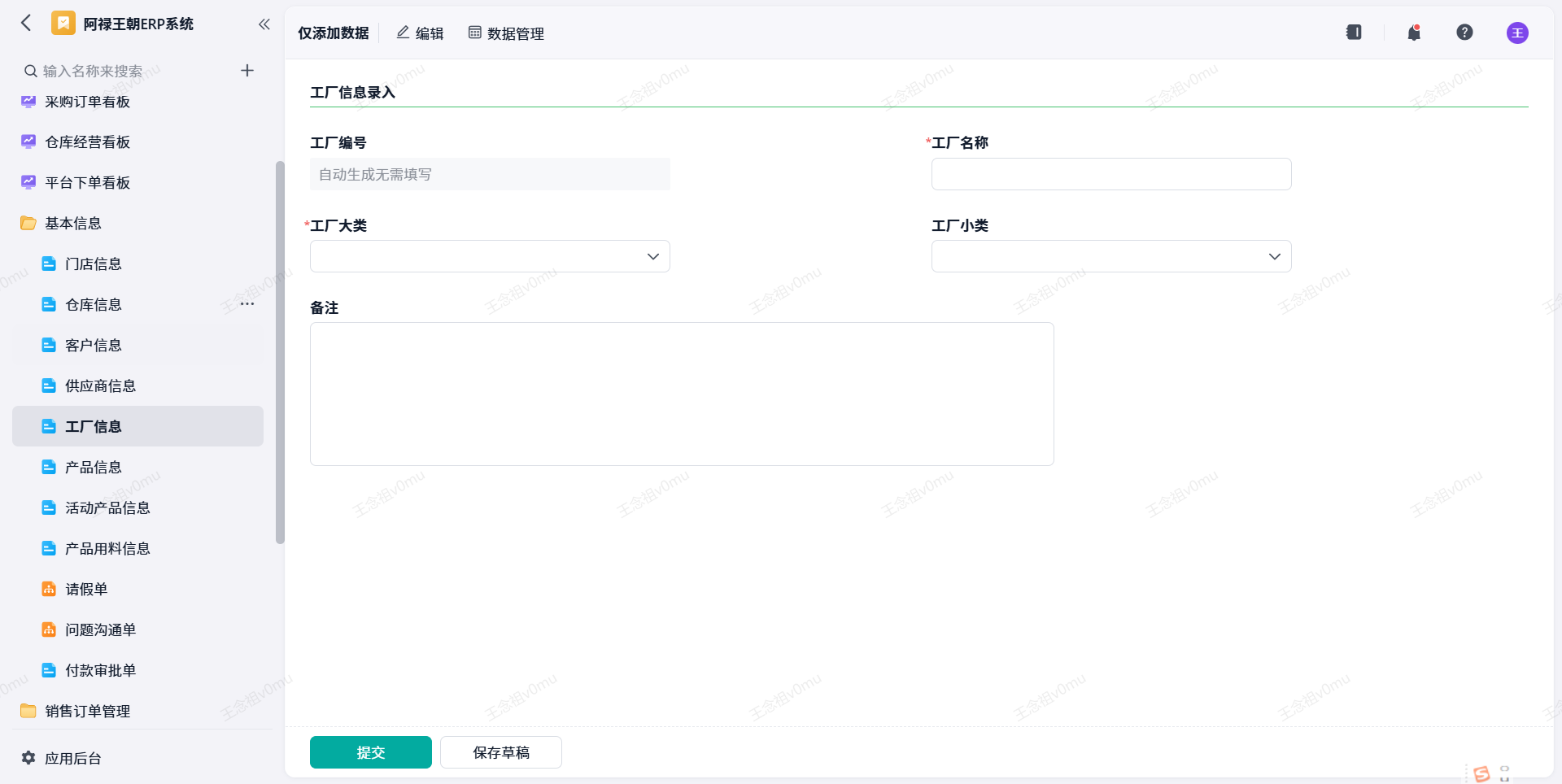
Task: Click the 提交 button
Action: tap(371, 752)
